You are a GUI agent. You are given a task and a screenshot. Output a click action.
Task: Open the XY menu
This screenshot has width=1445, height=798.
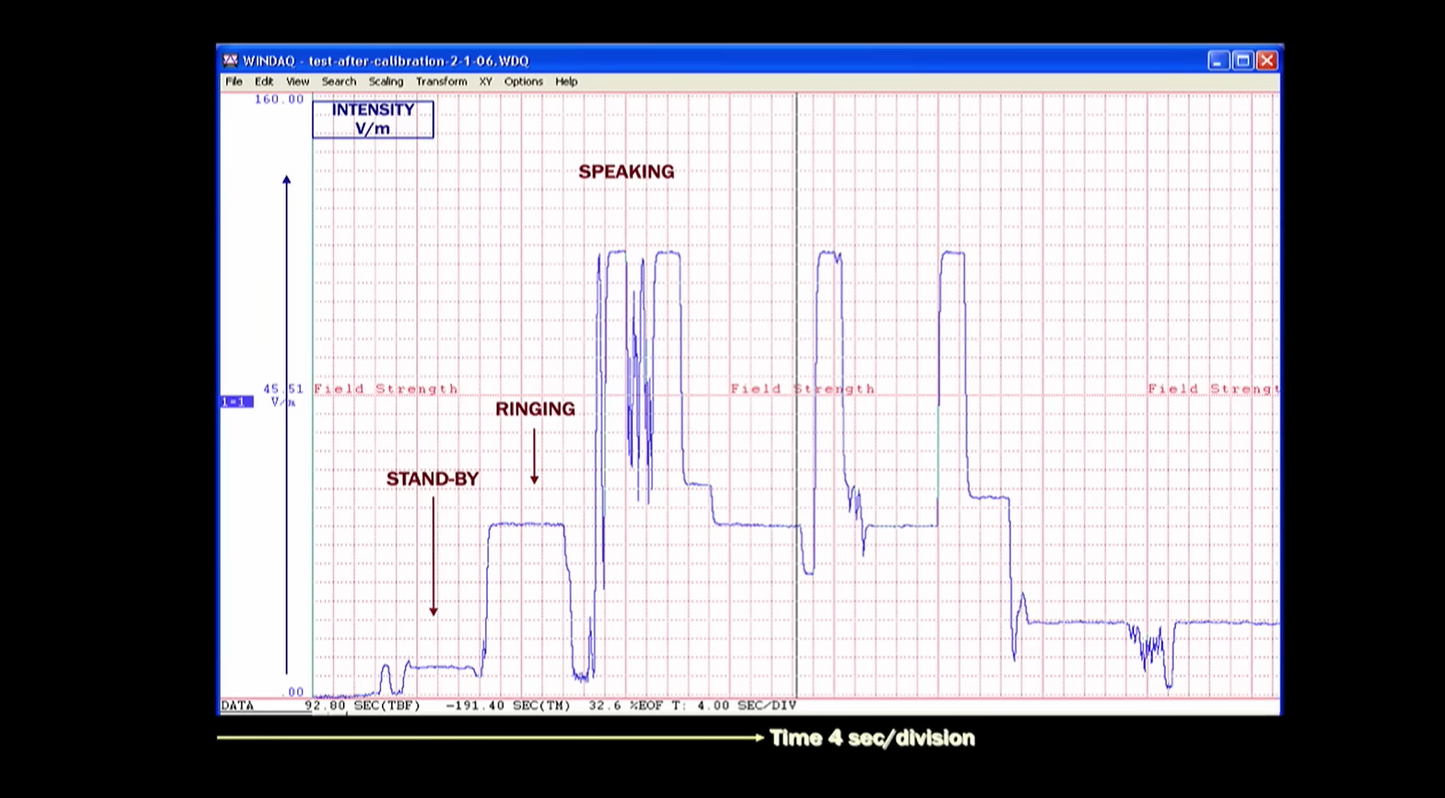[x=485, y=81]
